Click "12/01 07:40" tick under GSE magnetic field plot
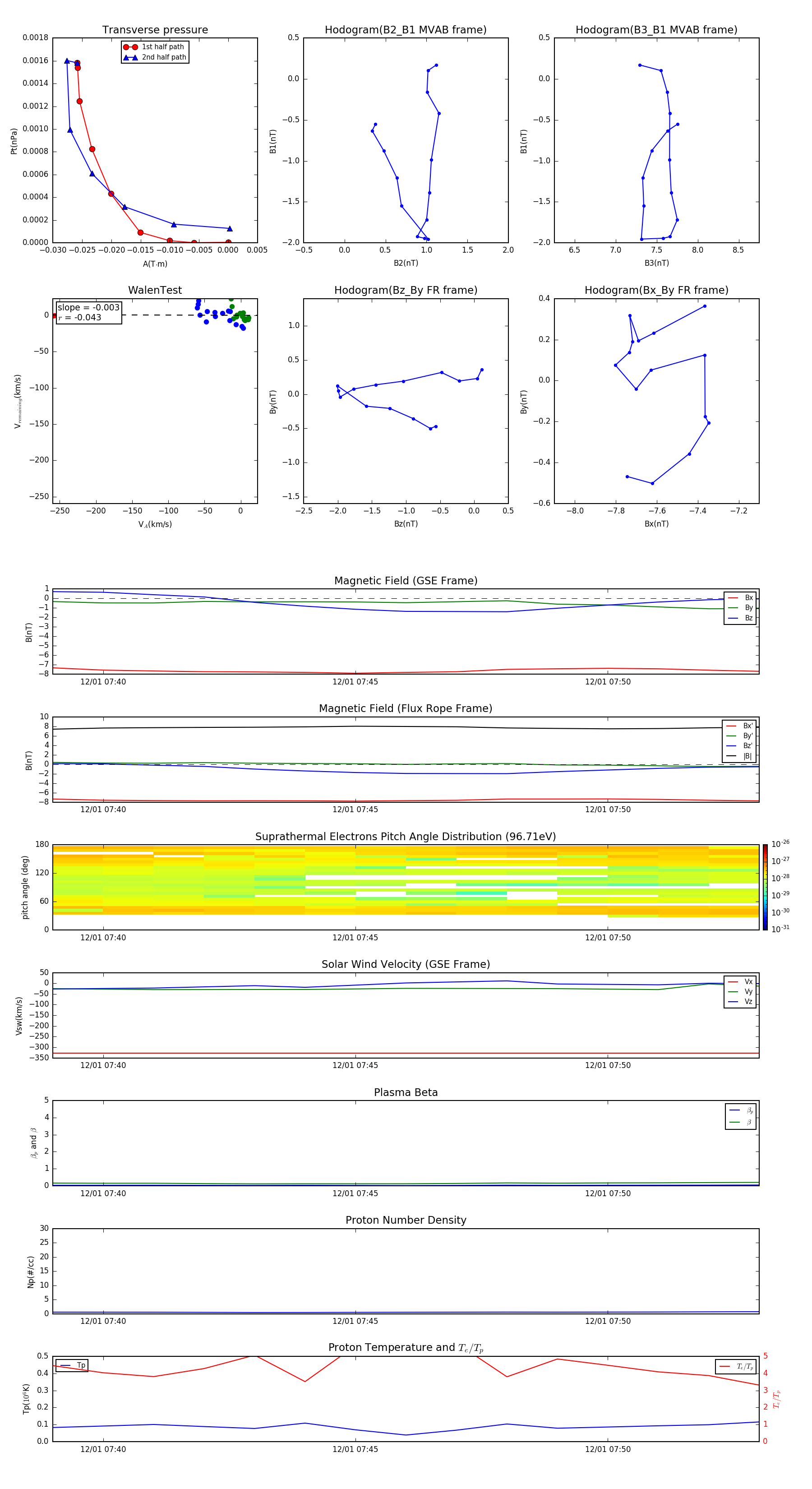812x1489 pixels. click(x=103, y=682)
